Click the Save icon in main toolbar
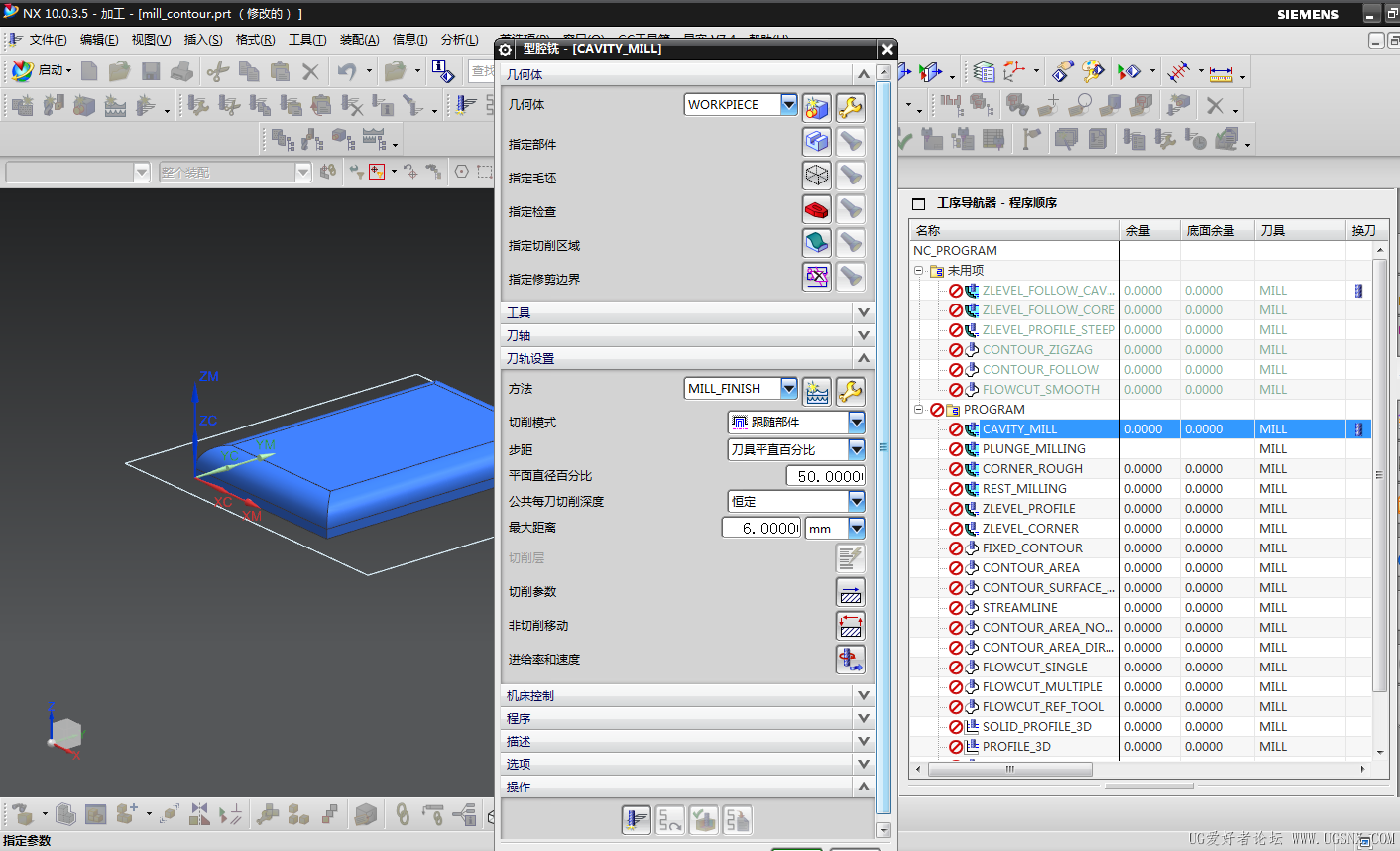Screen dimensions: 1400x851 [151, 71]
